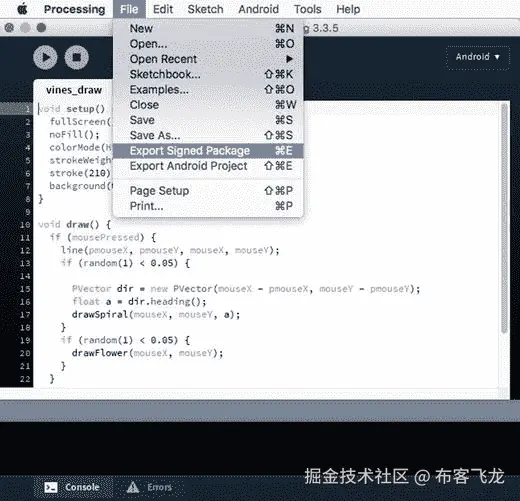This screenshot has height=501, width=520.
Task: Choose Print... from the File menu
Action: click(x=208, y=206)
